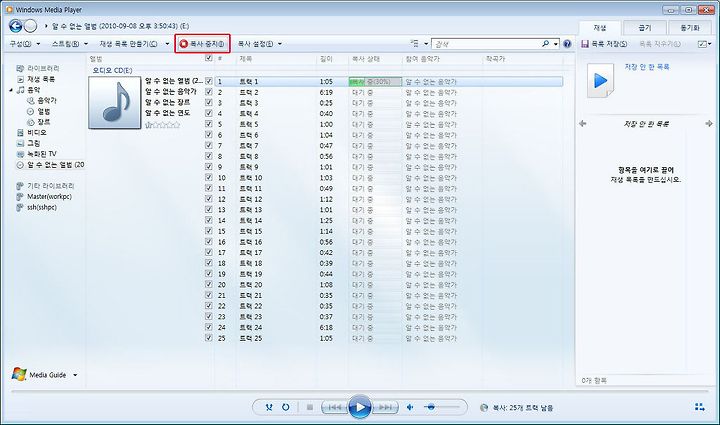Toggle shuffle mode
Image resolution: width=720 pixels, height=425 pixels.
(x=269, y=407)
